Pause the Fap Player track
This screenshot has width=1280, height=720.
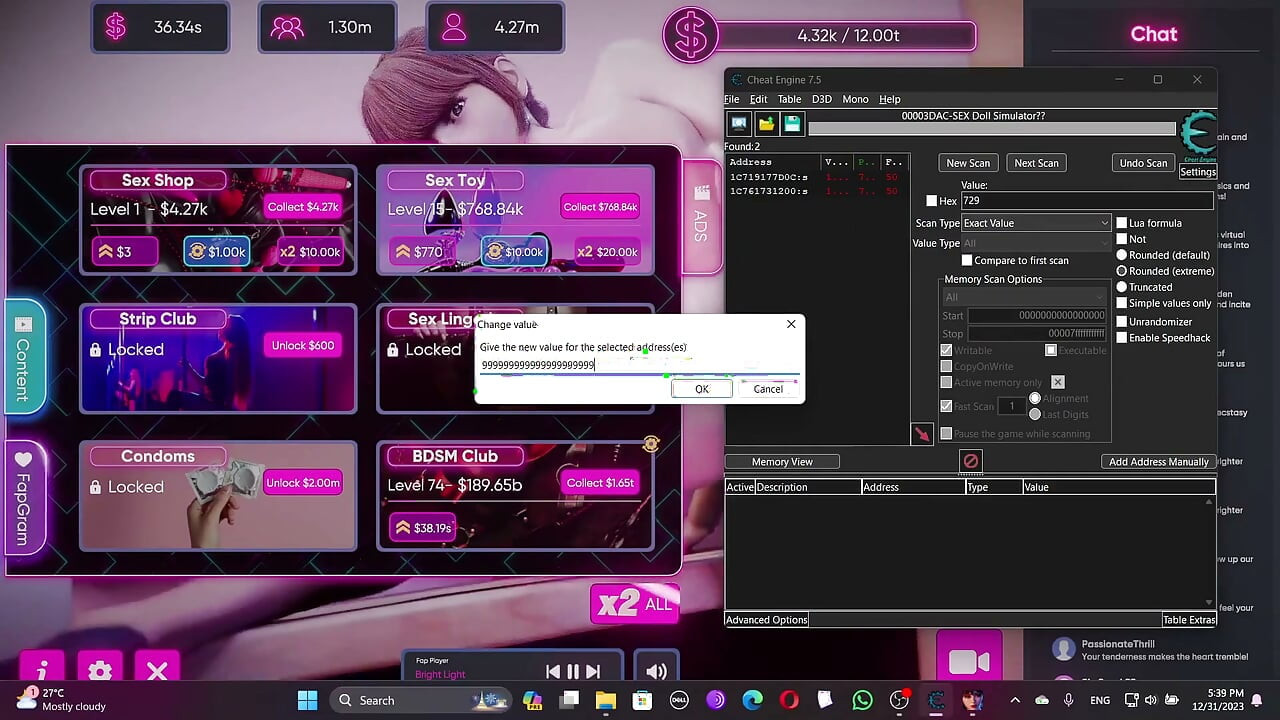(573, 672)
